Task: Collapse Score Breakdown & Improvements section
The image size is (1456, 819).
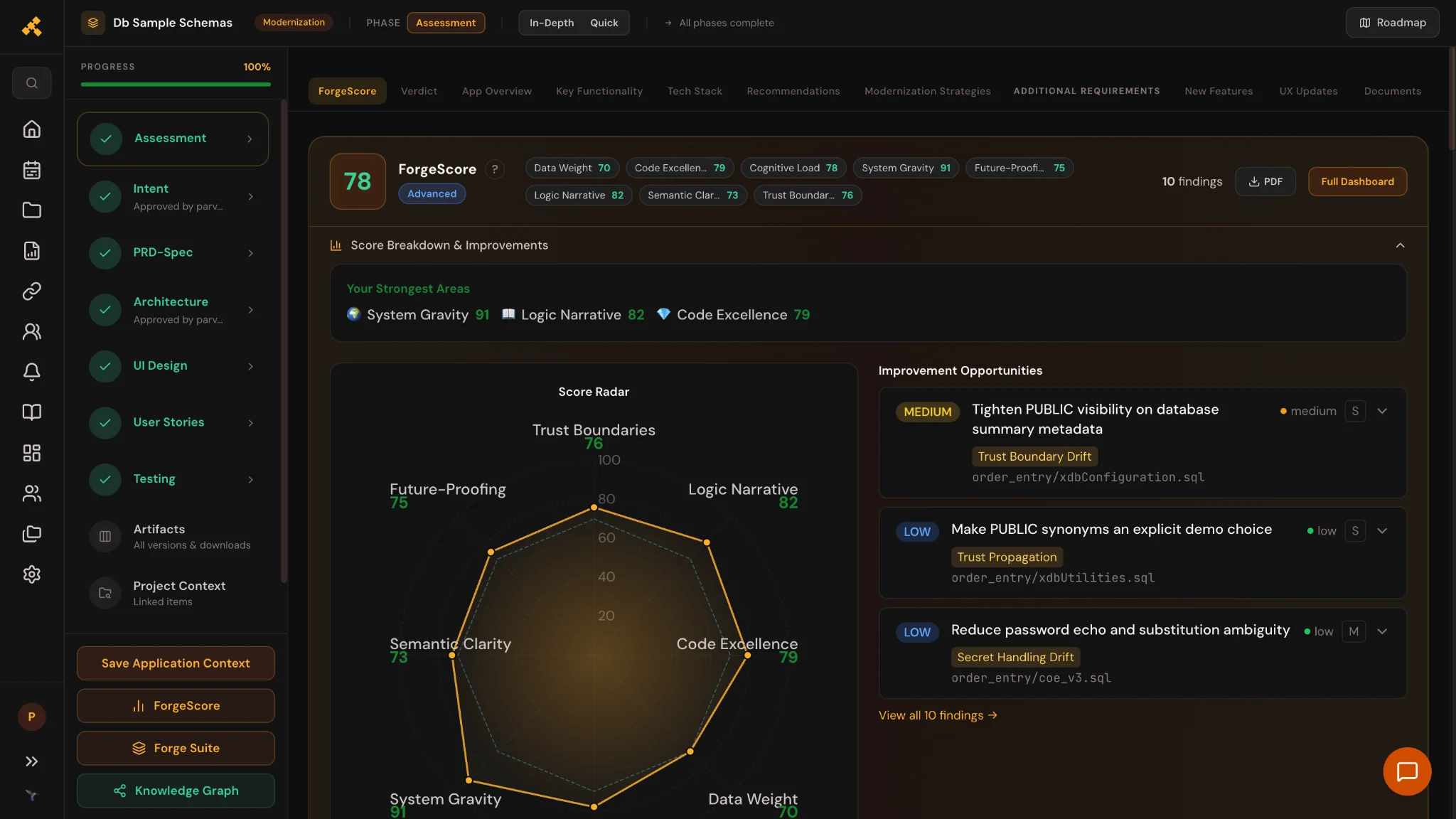Action: [1400, 245]
